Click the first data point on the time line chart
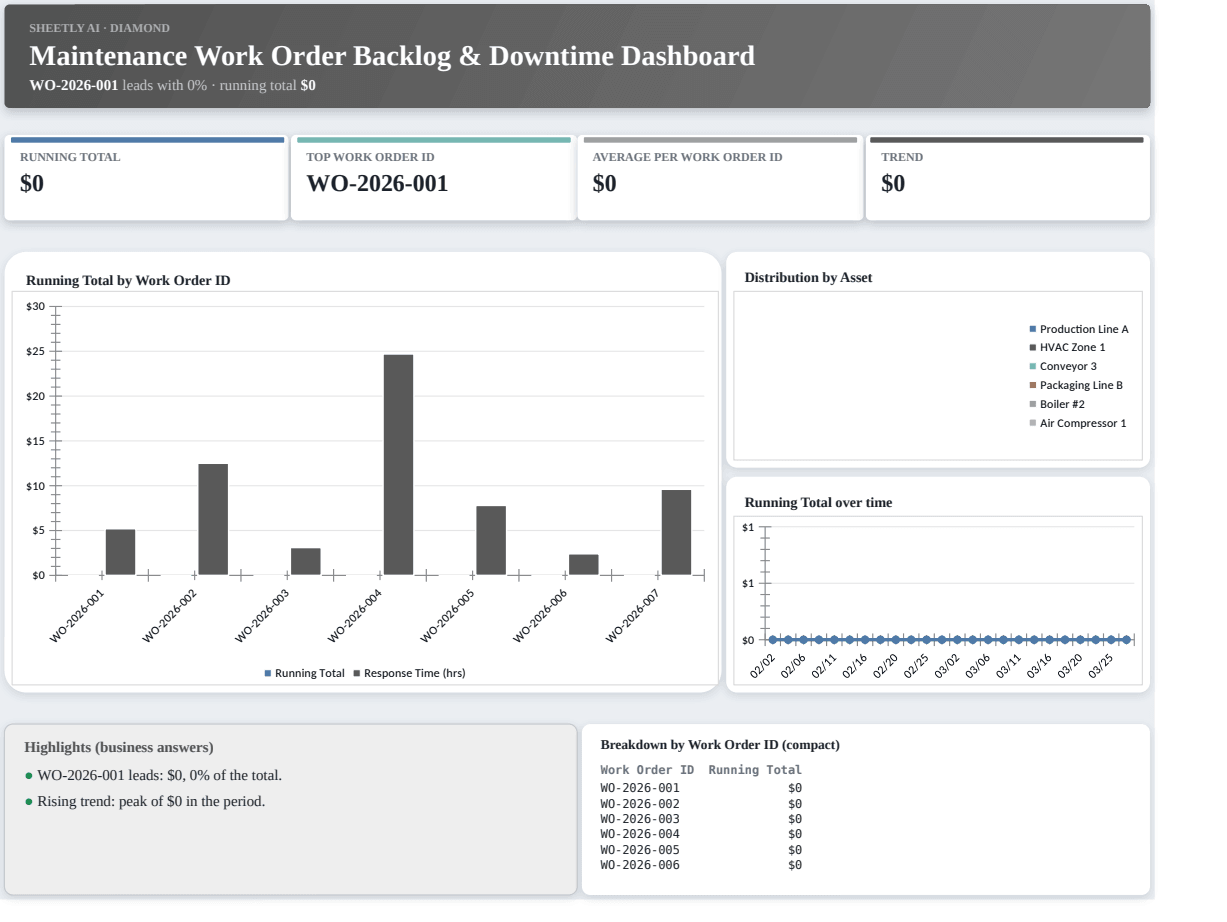Viewport: 1227px width, 922px height. 772,639
